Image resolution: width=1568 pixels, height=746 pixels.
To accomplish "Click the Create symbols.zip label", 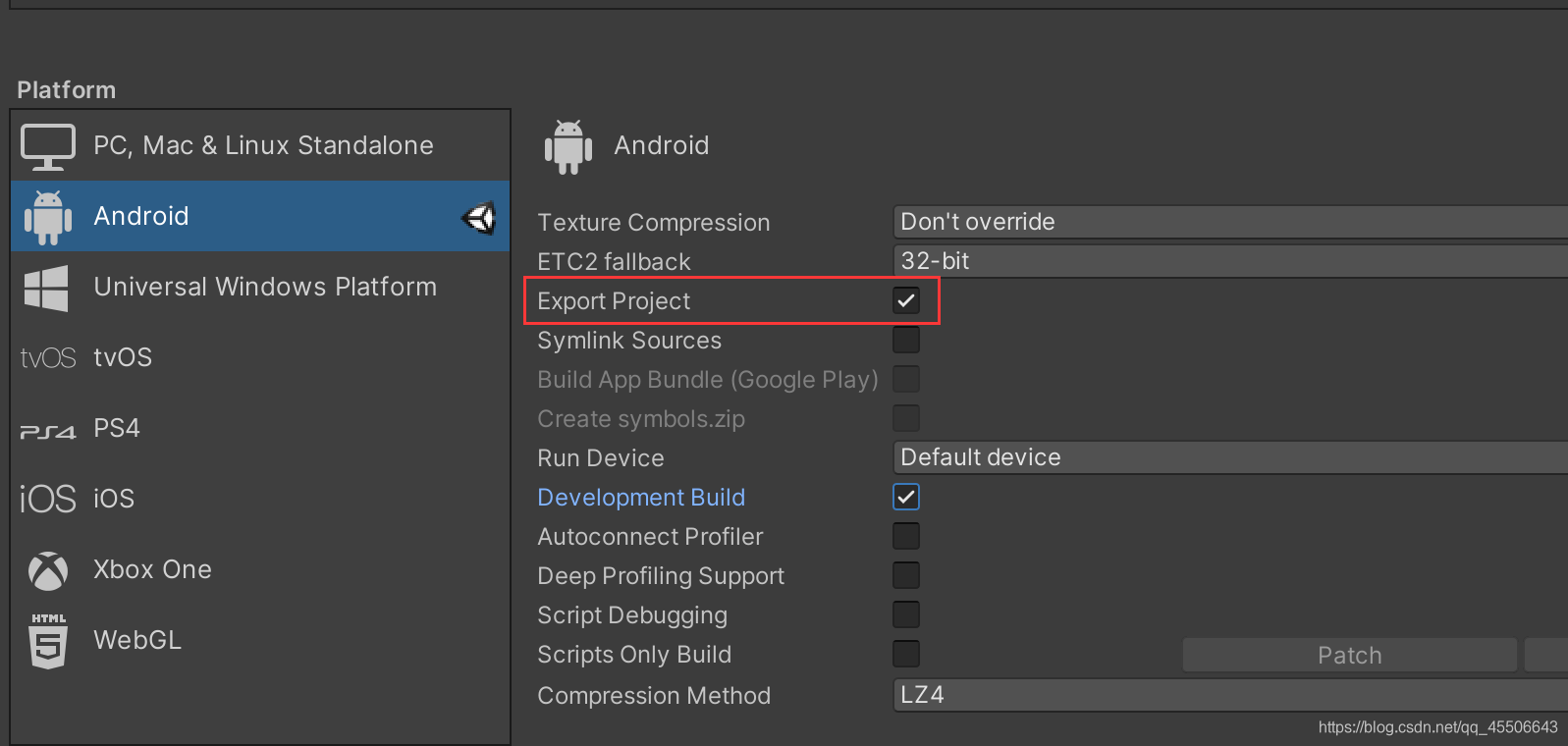I will 641,419.
